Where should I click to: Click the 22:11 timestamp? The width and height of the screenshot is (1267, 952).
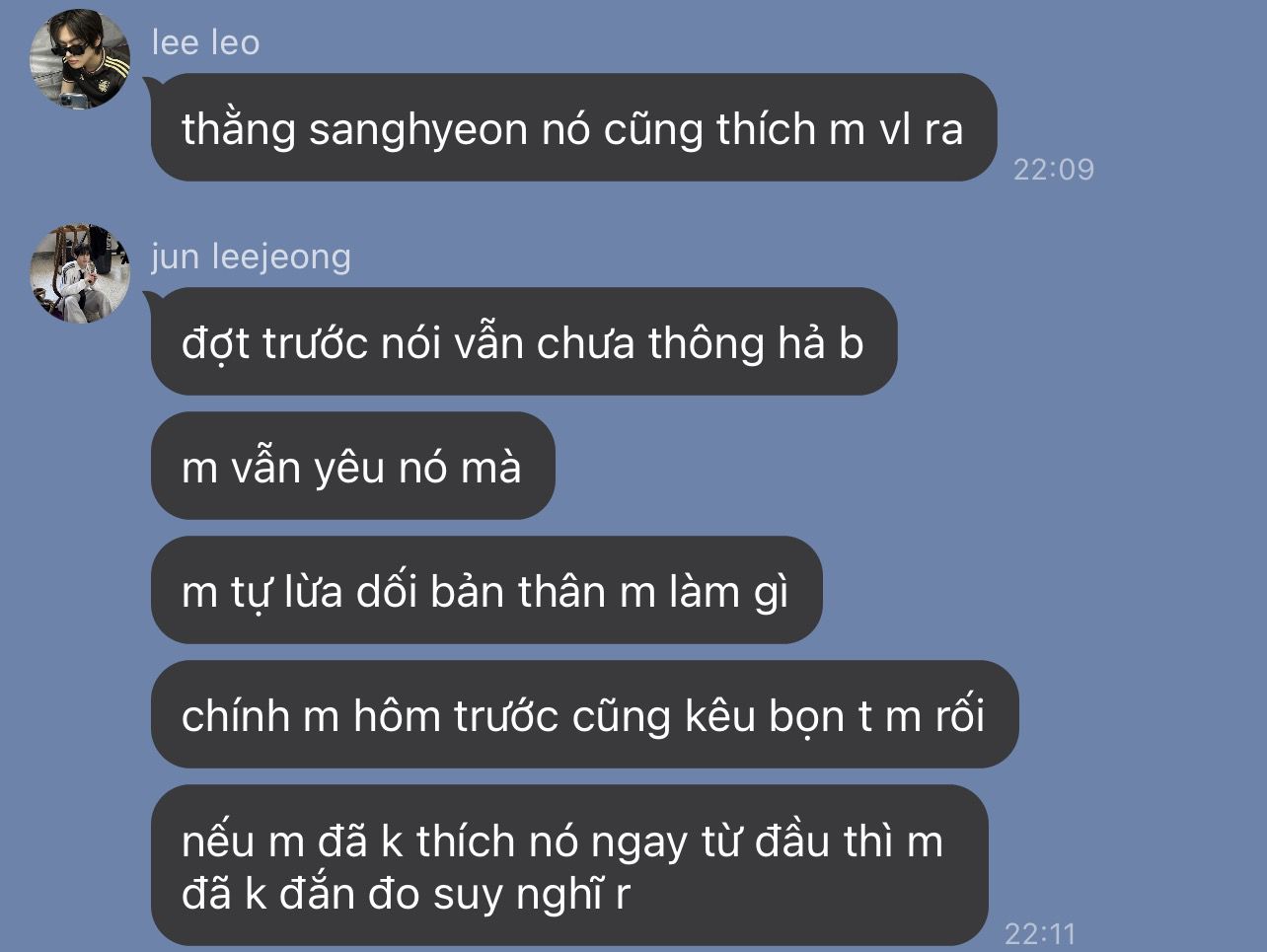pos(1040,932)
